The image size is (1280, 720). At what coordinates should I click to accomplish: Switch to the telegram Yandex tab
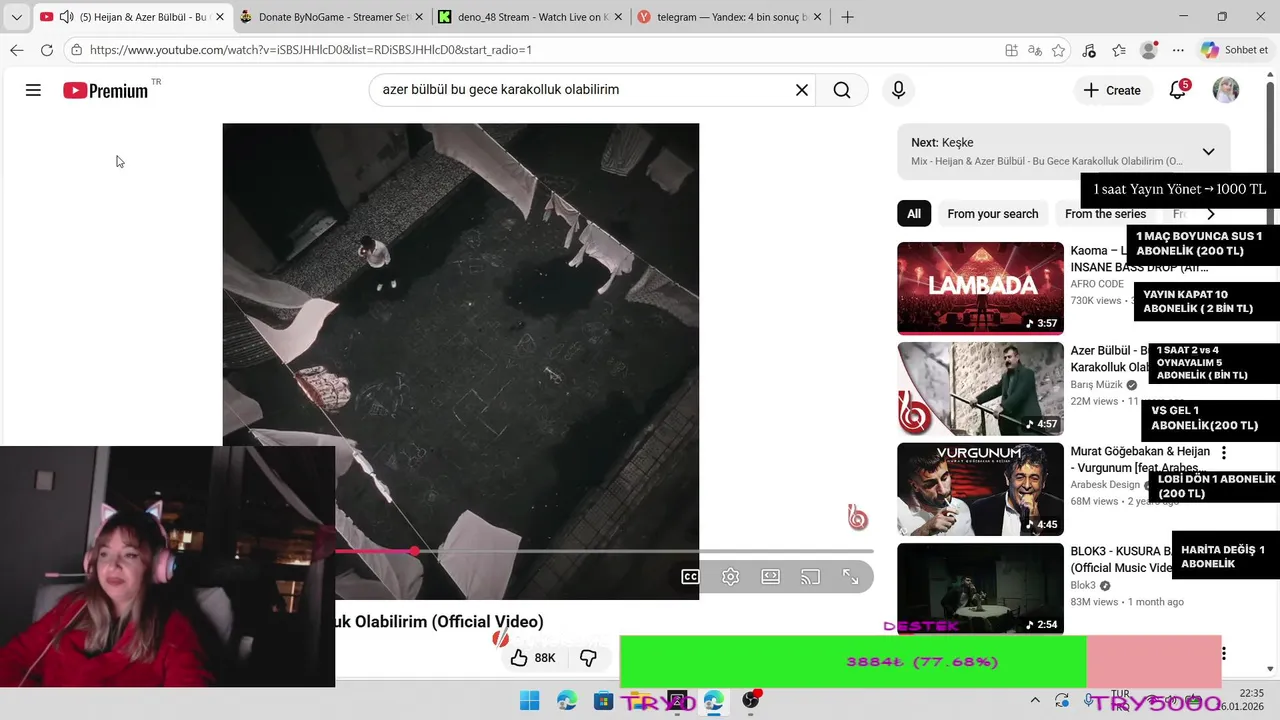click(731, 17)
